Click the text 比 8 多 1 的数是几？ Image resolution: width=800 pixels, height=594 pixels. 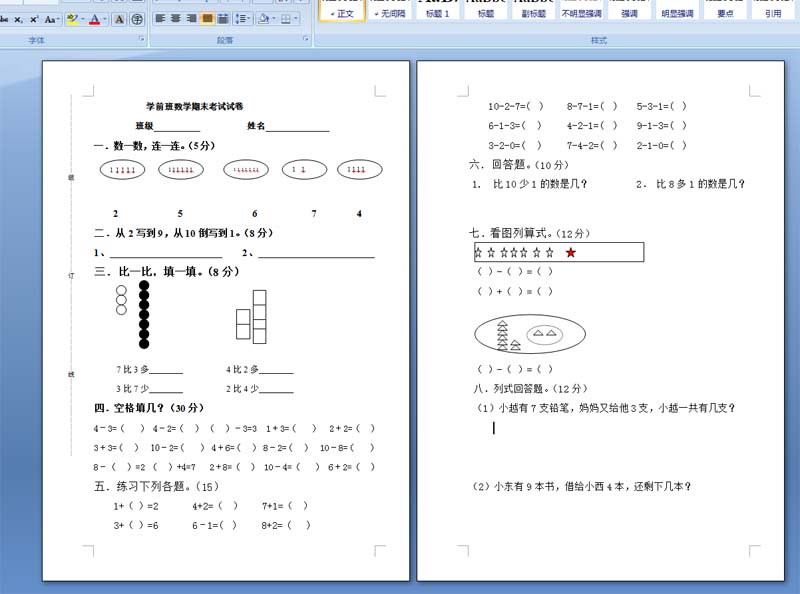[x=701, y=184]
